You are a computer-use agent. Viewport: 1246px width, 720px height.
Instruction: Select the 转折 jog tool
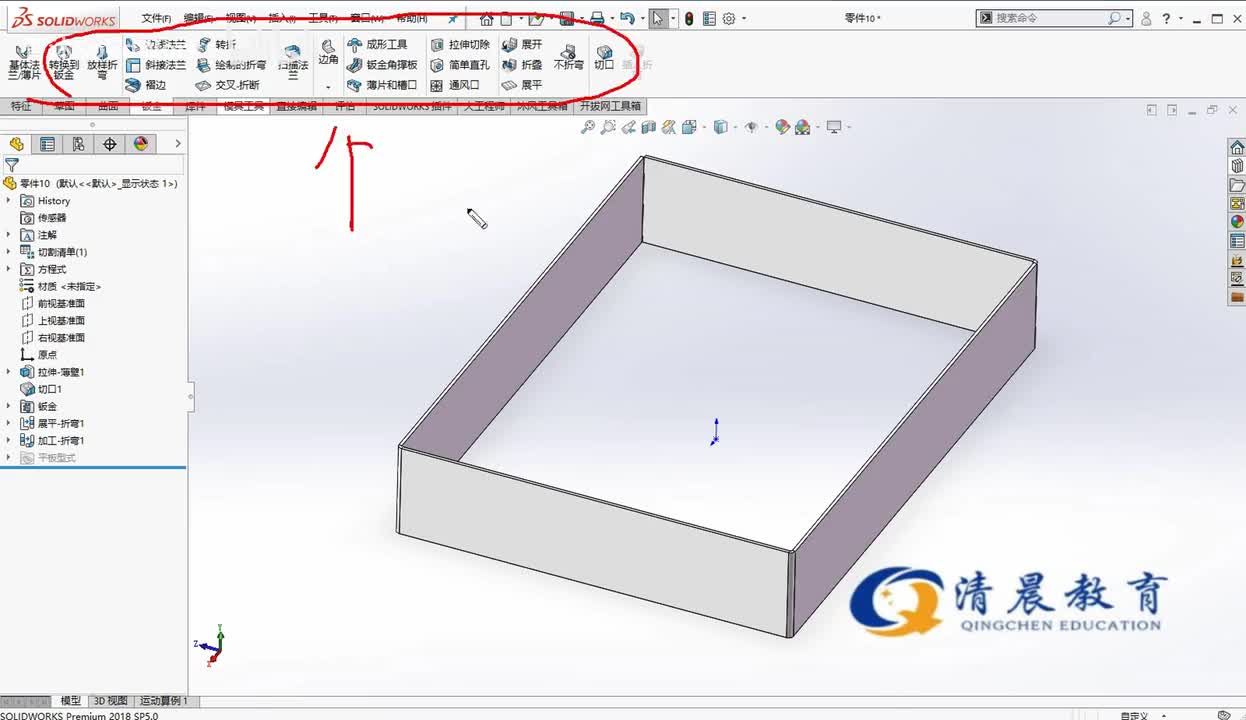(x=217, y=45)
